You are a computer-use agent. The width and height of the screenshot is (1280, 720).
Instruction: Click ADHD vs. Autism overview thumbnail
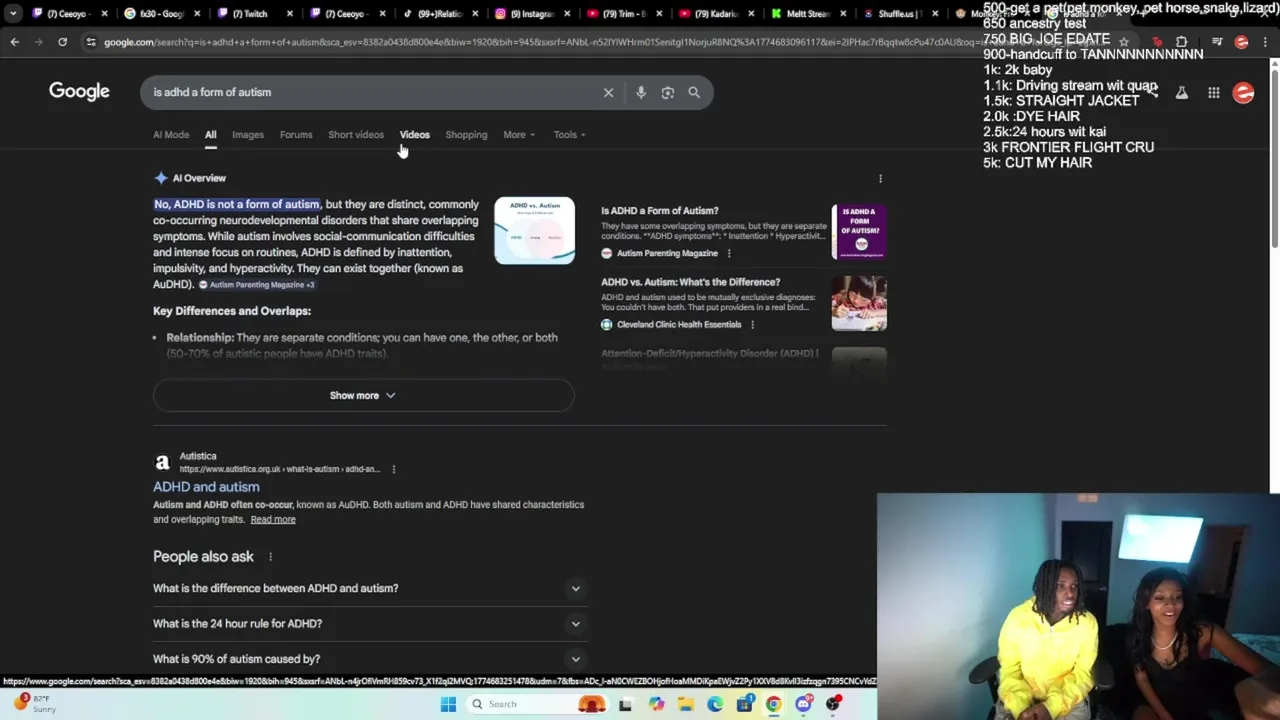[534, 230]
